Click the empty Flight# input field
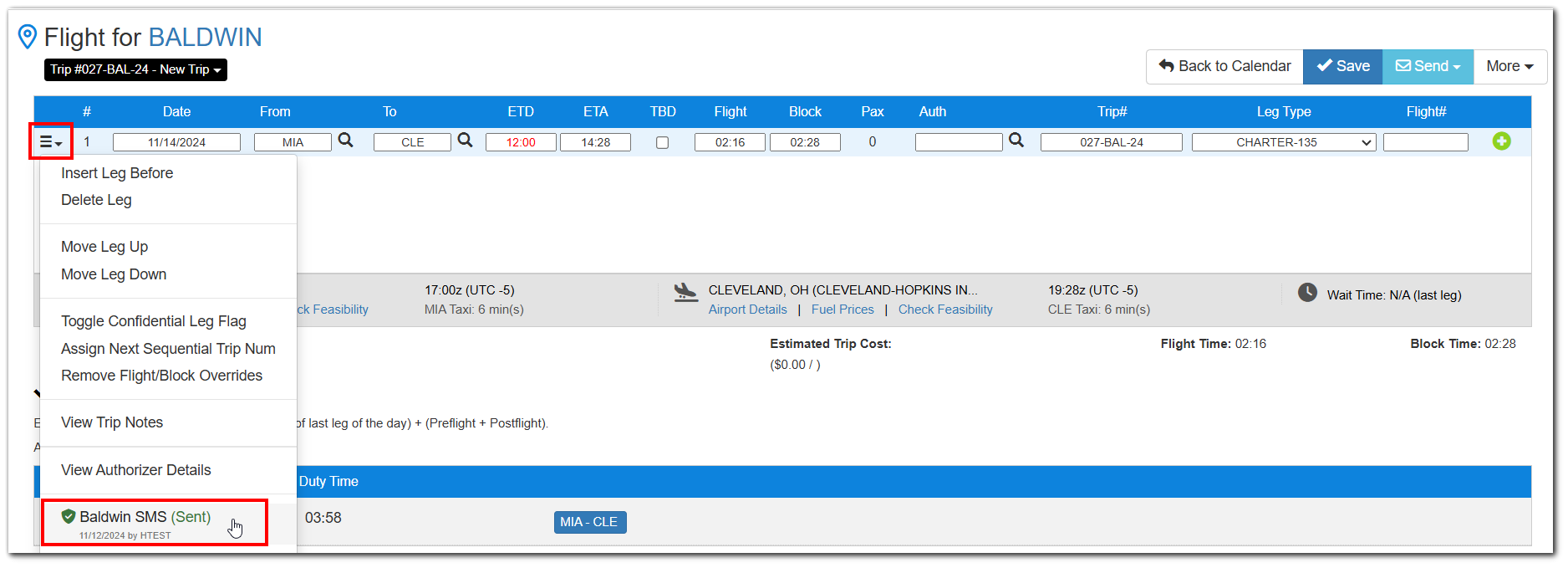Viewport: 1568px width, 568px height. 1426,142
